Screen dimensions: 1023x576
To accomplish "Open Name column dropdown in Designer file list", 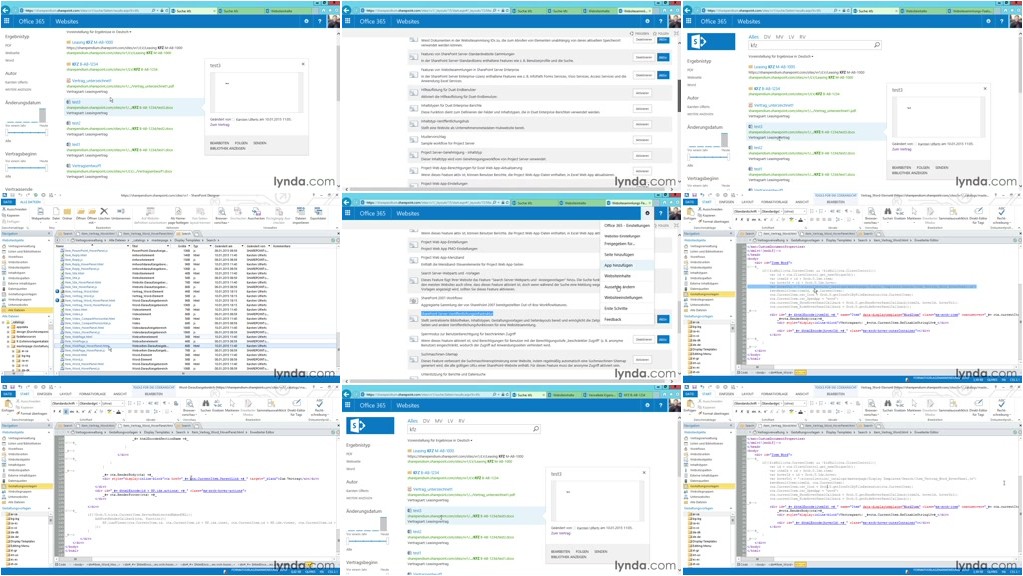I will [x=128, y=246].
